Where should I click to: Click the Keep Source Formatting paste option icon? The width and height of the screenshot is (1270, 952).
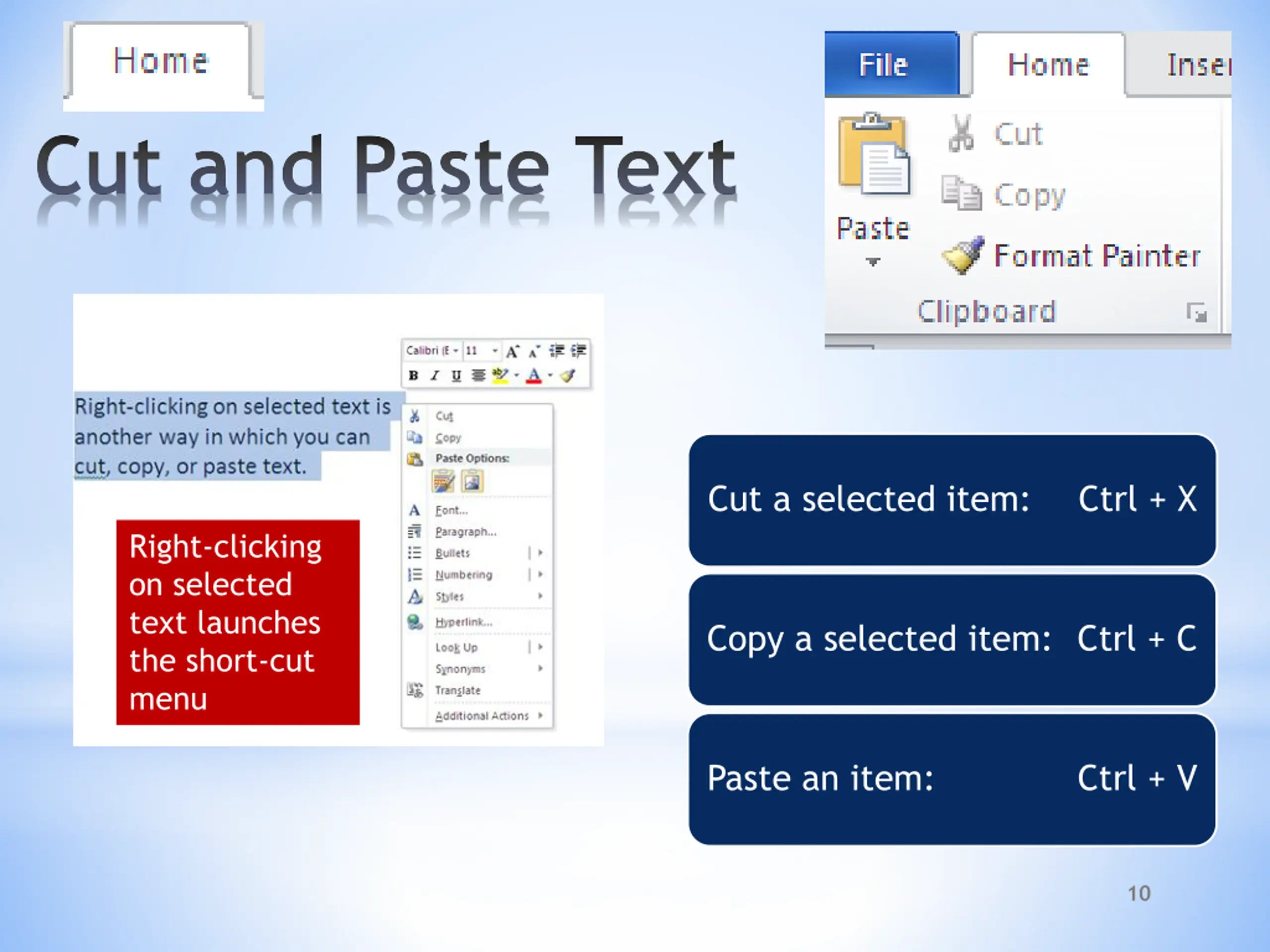443,481
